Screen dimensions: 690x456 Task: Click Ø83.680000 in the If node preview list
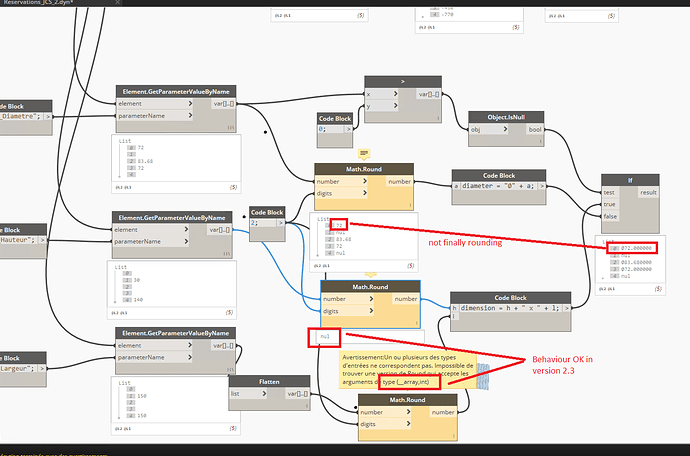click(636, 262)
